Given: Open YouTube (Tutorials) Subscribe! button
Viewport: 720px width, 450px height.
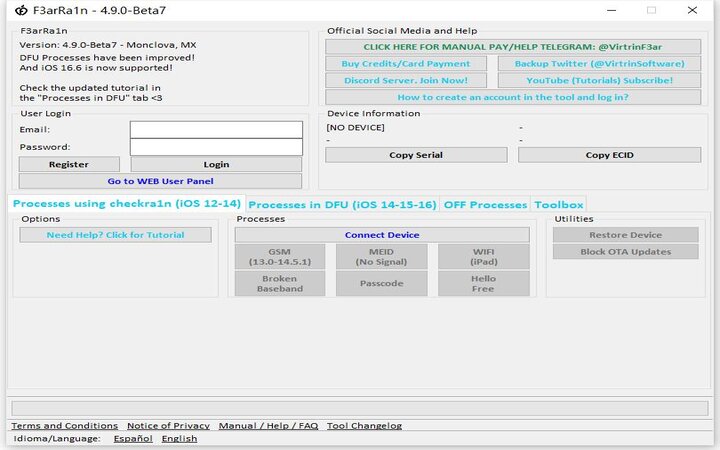Looking at the screenshot, I should click(599, 80).
